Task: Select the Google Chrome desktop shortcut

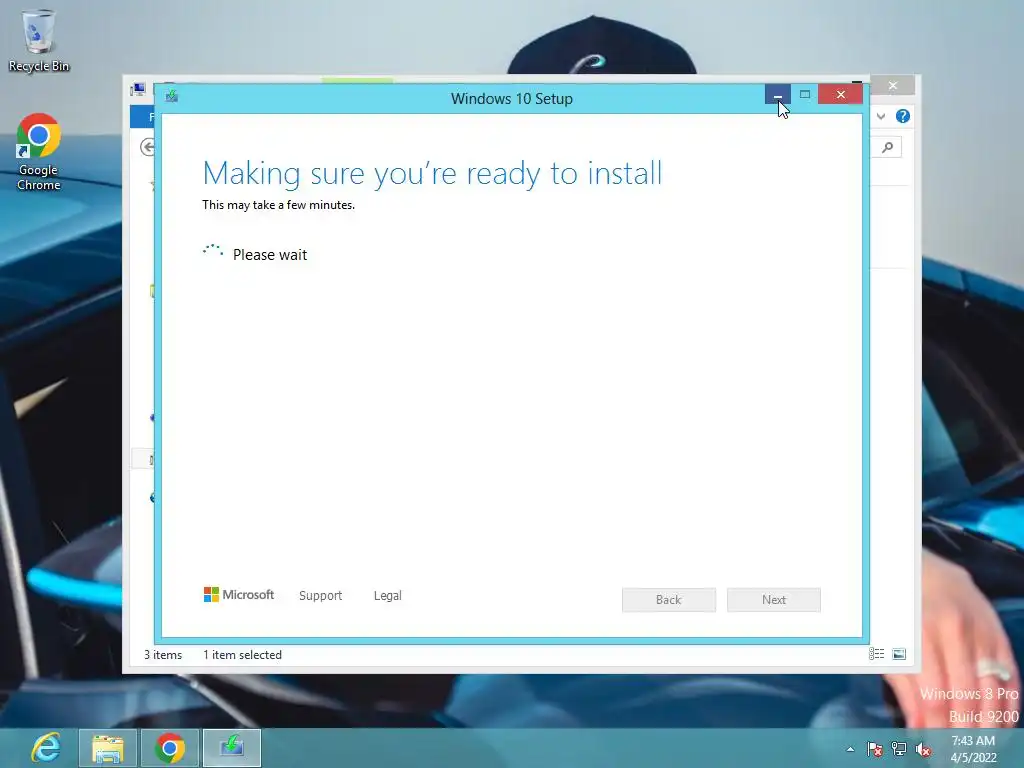Action: click(39, 152)
